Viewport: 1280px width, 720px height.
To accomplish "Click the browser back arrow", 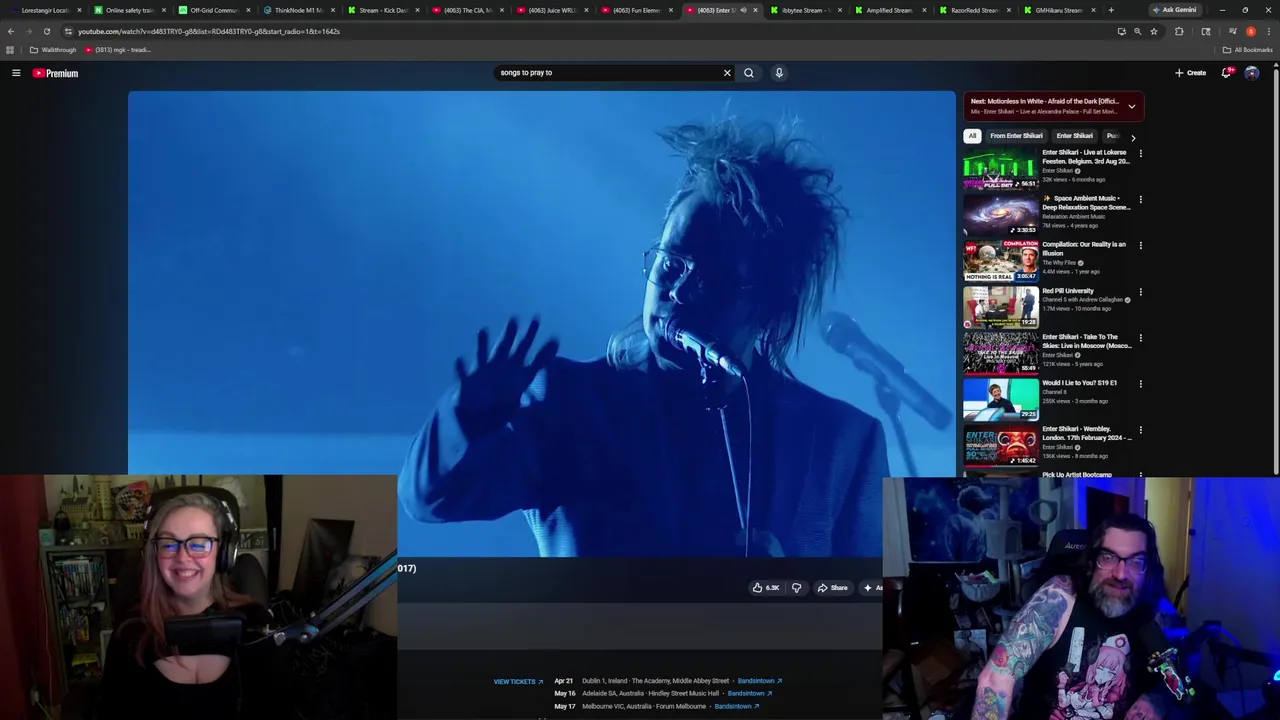I will (11, 31).
